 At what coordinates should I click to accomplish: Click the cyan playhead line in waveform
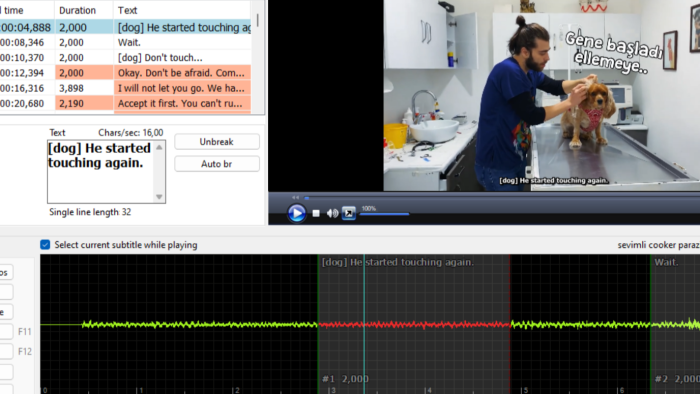tap(364, 324)
